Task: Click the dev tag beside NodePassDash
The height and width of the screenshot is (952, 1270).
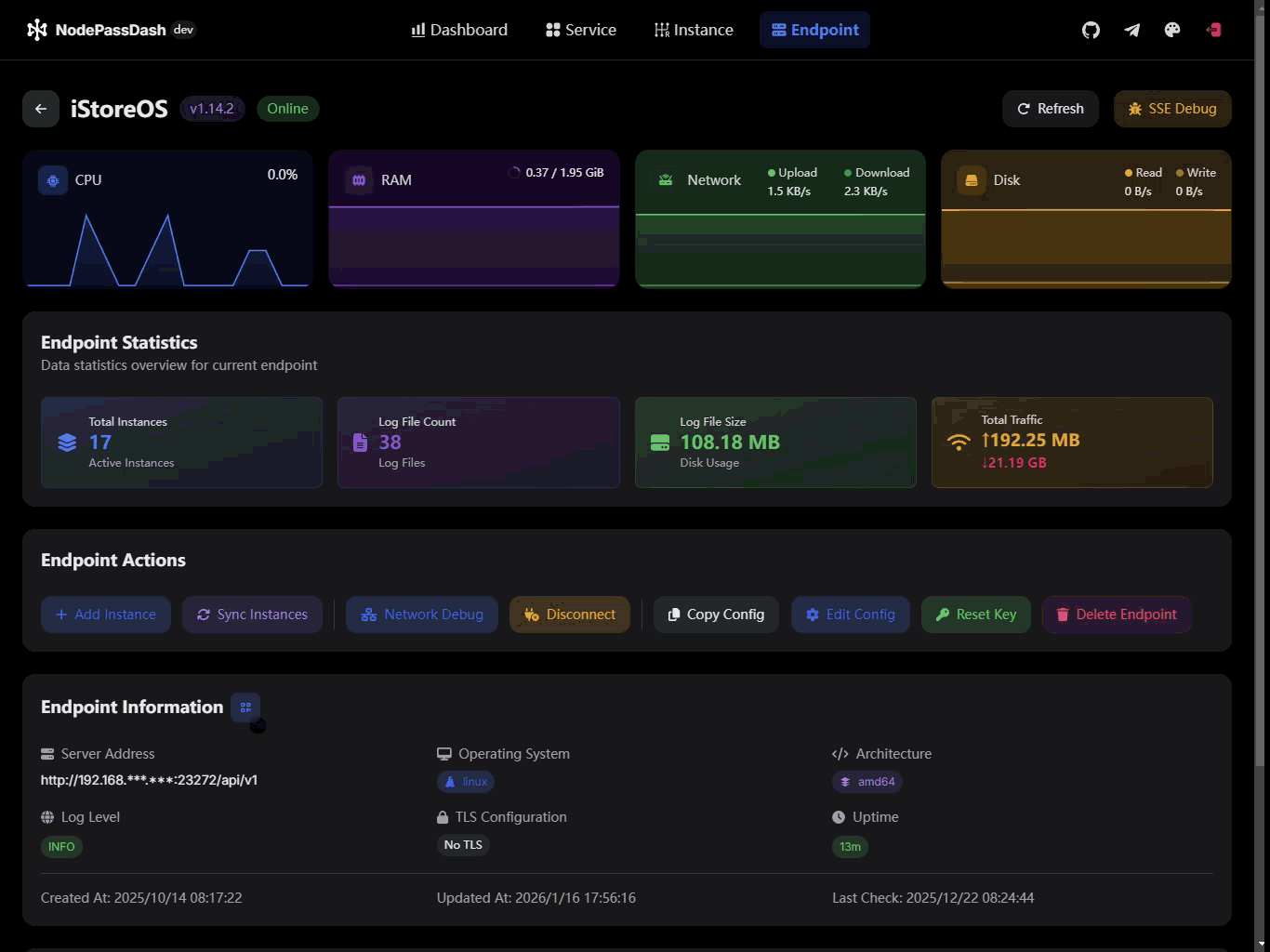Action: [183, 29]
